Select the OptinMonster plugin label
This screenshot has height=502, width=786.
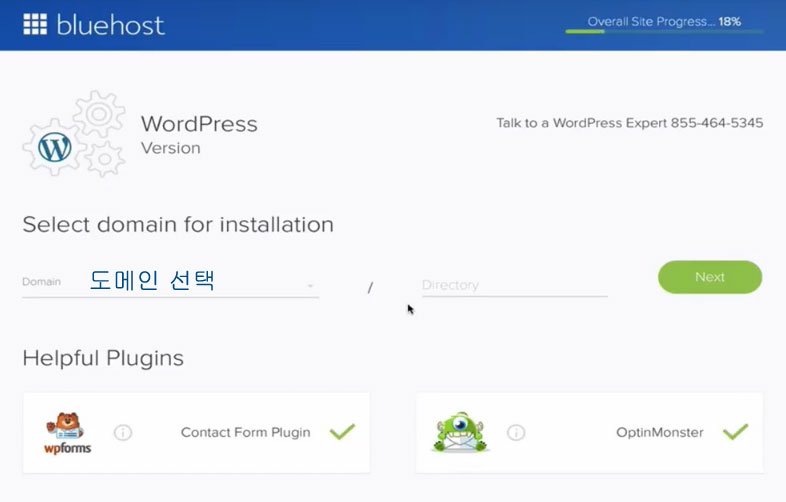659,433
